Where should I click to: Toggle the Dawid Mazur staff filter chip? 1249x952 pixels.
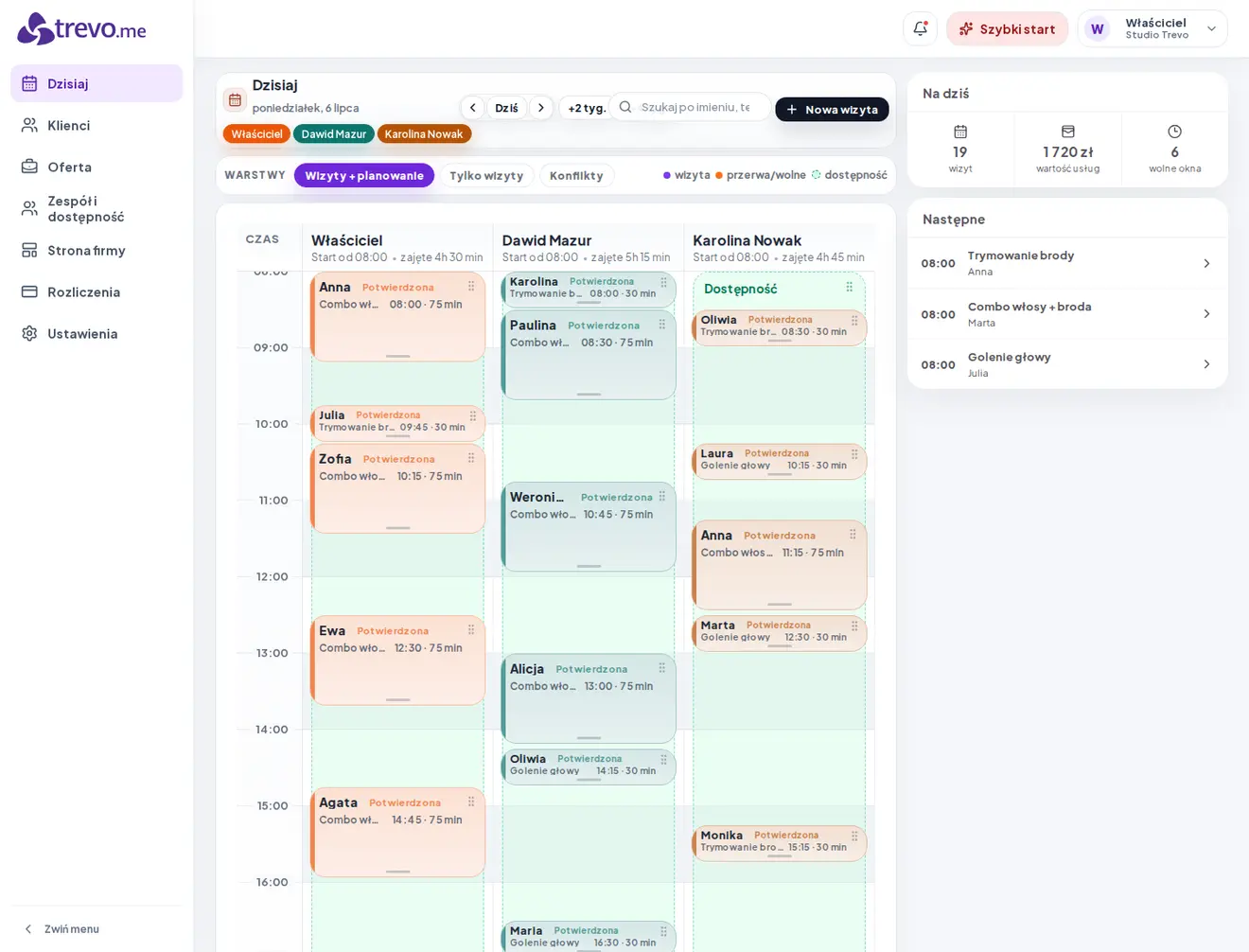(334, 134)
